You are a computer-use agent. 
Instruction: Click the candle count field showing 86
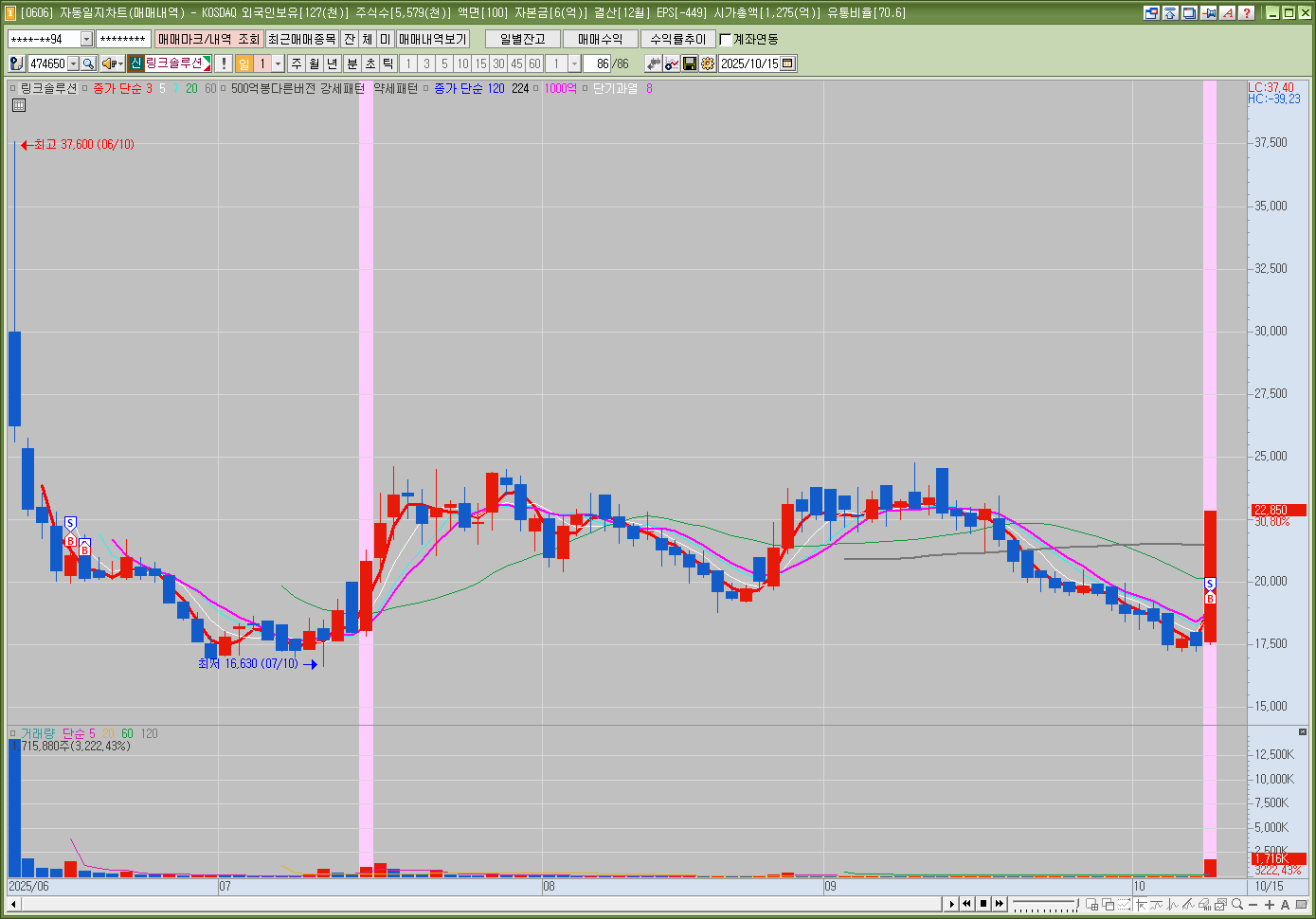597,63
